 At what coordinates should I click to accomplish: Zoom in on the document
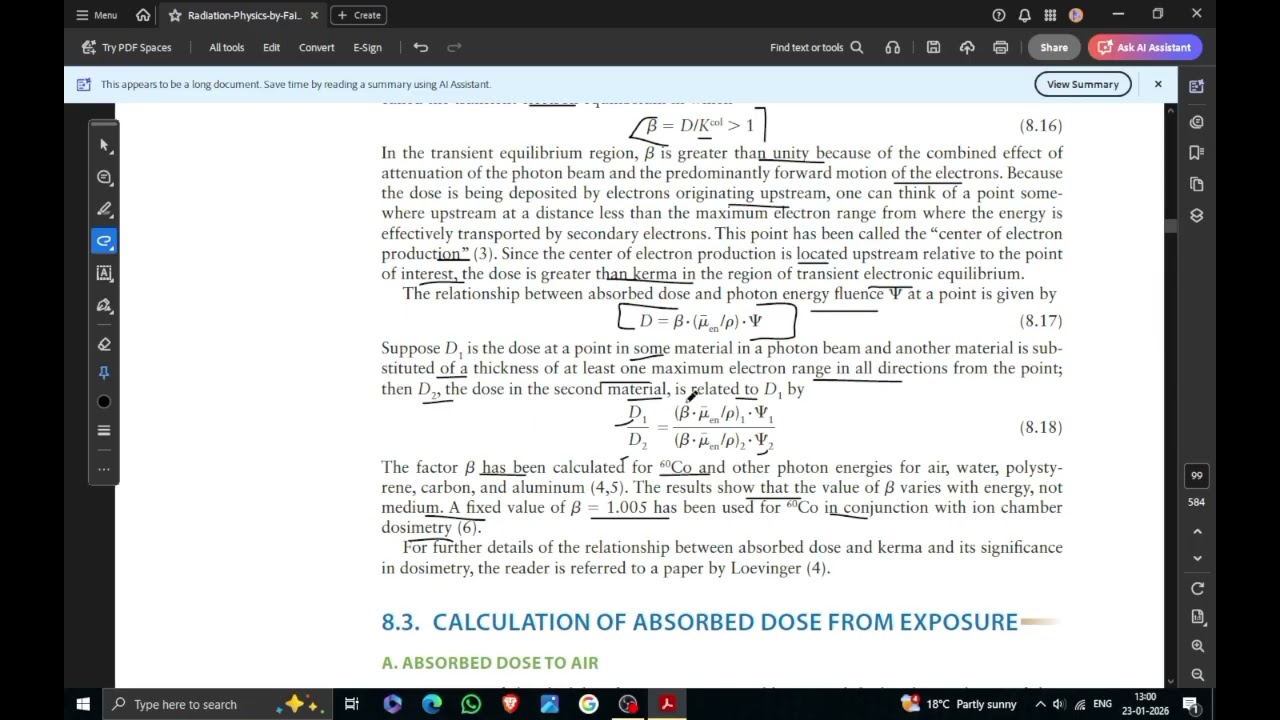click(1197, 646)
